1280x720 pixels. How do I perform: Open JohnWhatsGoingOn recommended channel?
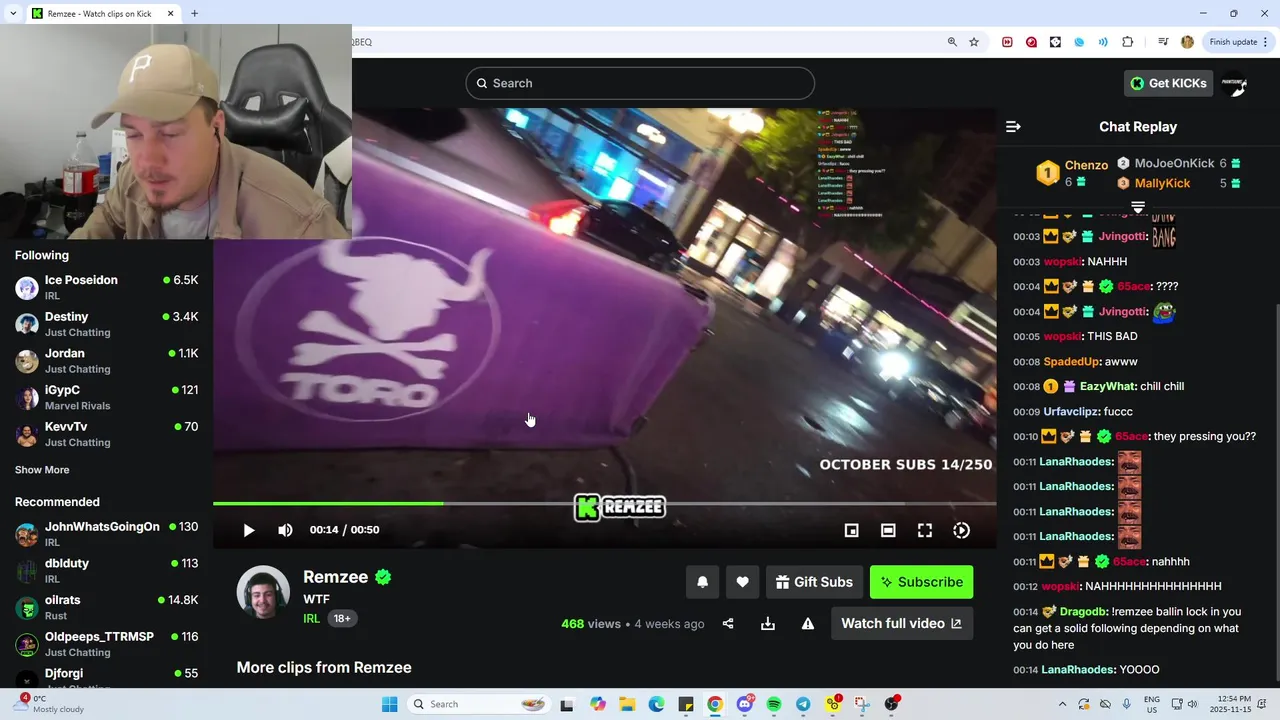(106, 534)
